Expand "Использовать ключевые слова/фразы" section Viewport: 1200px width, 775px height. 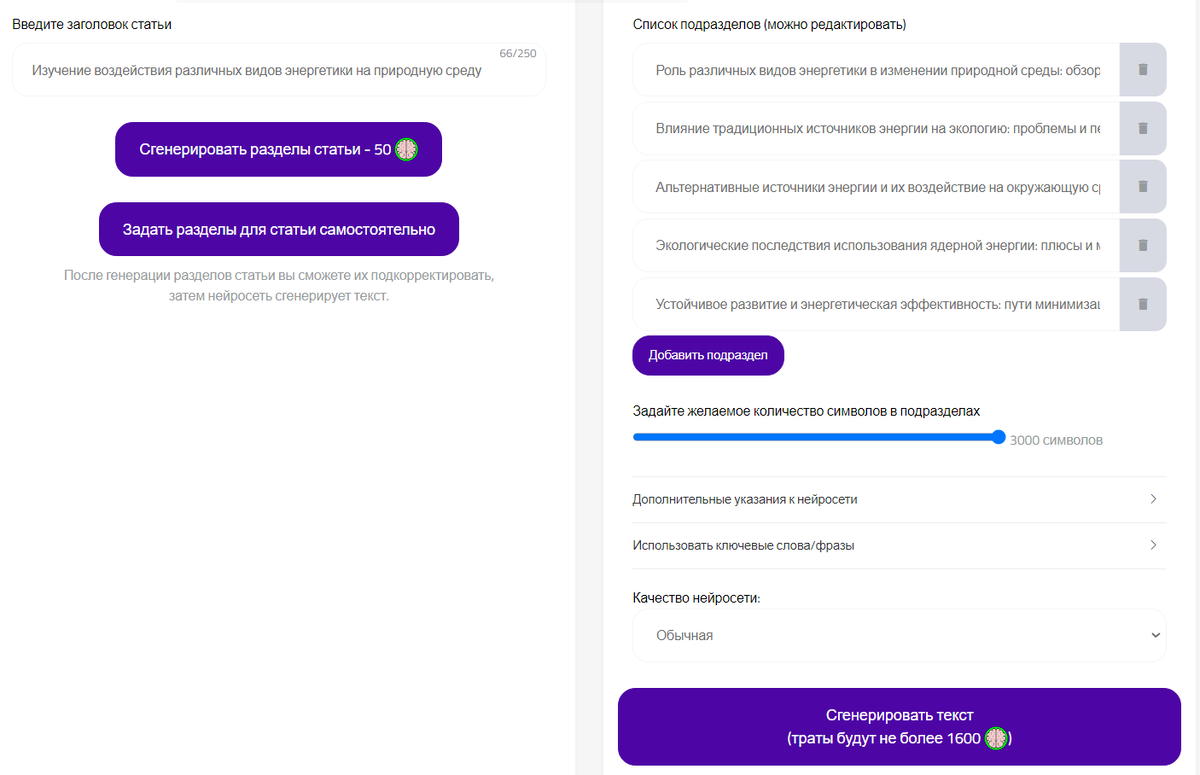tap(898, 545)
